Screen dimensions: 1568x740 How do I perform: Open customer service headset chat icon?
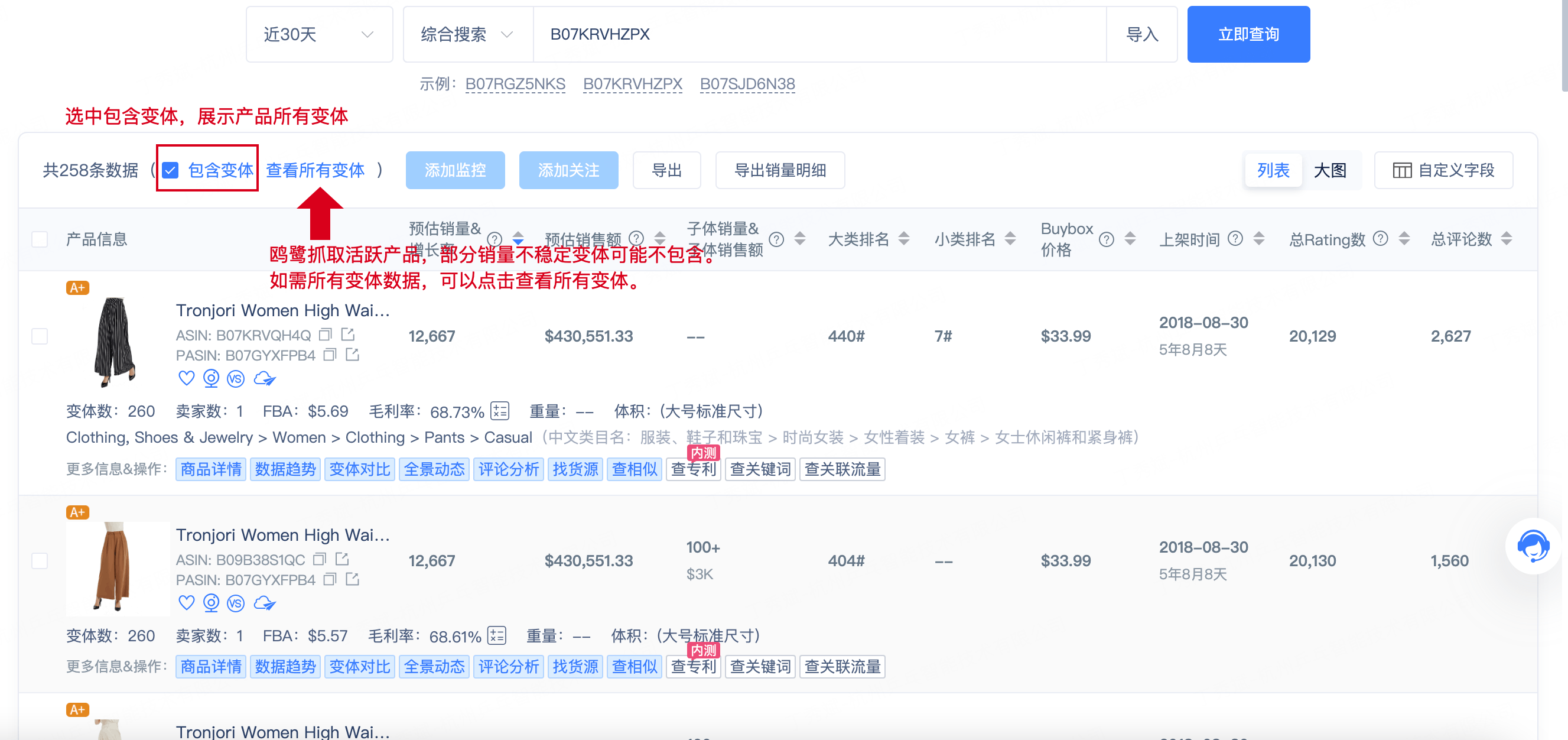[1532, 546]
